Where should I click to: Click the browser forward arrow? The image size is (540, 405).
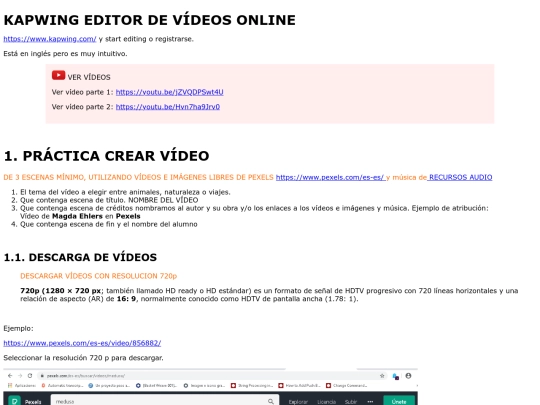[x=20, y=376]
